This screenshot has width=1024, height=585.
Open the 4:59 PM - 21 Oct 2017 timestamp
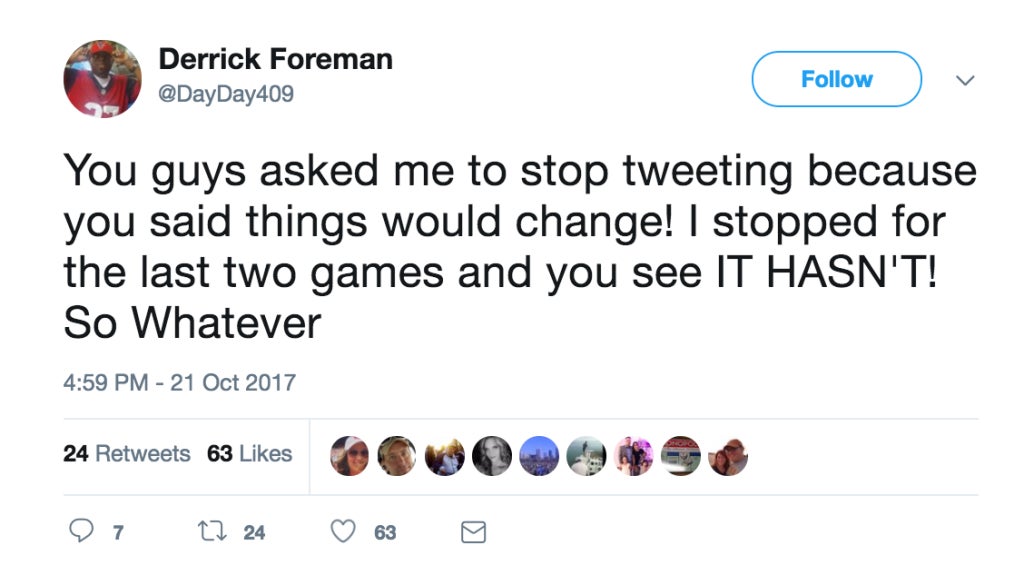click(x=180, y=383)
